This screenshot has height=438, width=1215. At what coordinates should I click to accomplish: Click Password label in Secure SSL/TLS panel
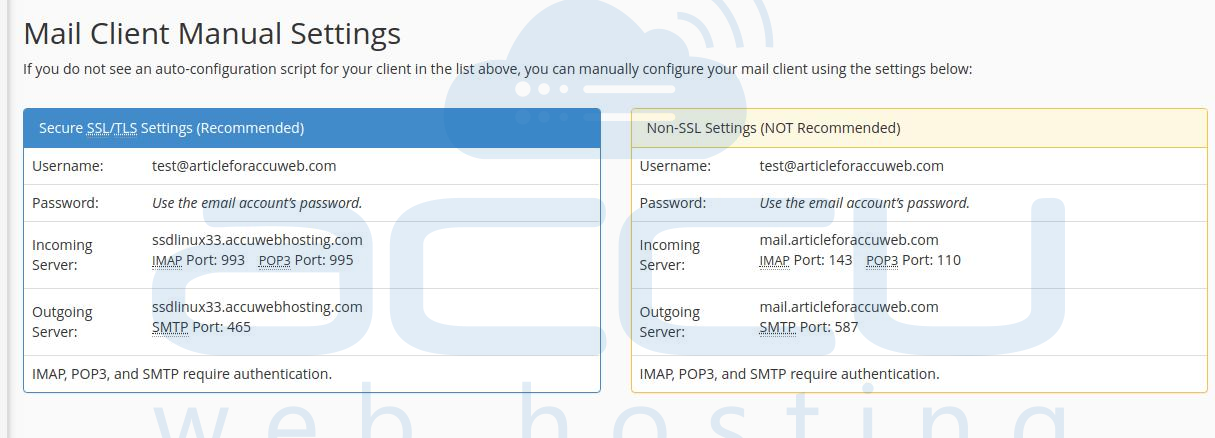click(x=66, y=203)
